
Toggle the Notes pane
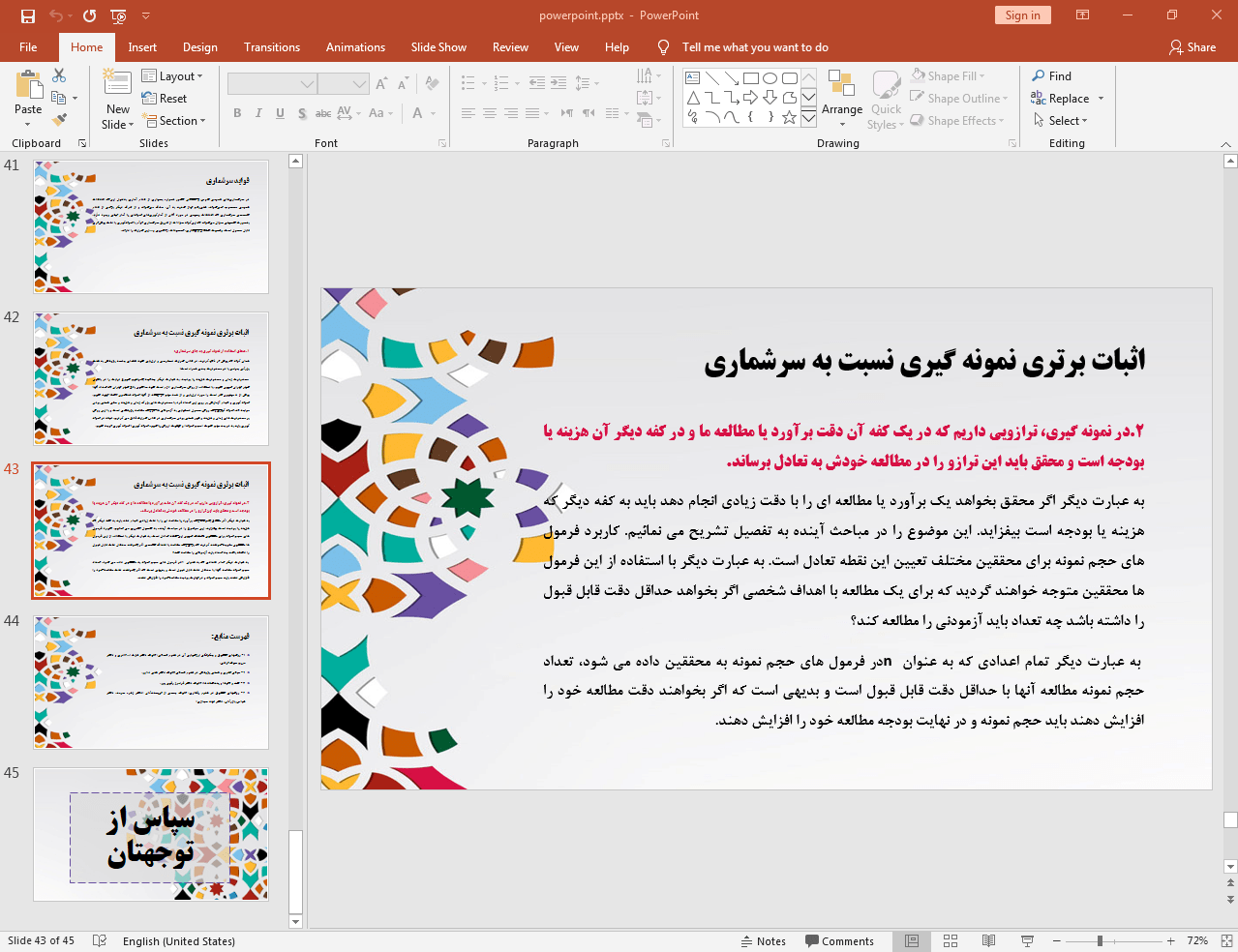(x=763, y=940)
